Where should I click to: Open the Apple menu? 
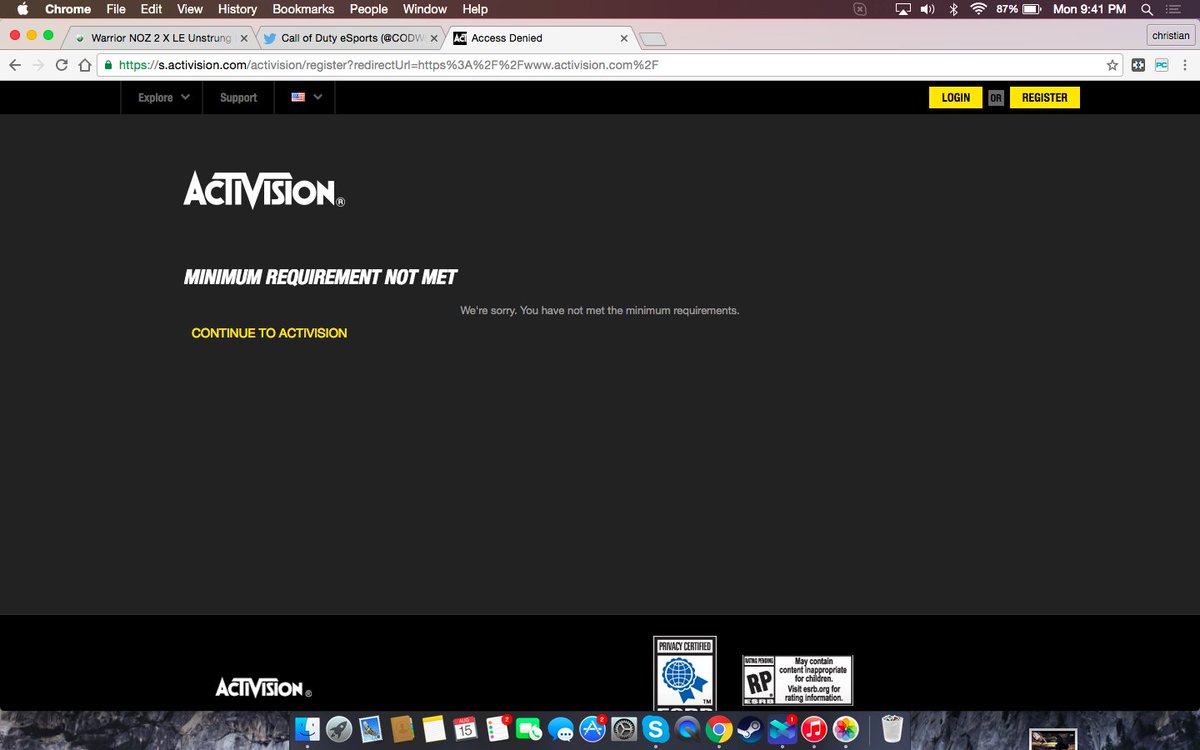pyautogui.click(x=22, y=9)
